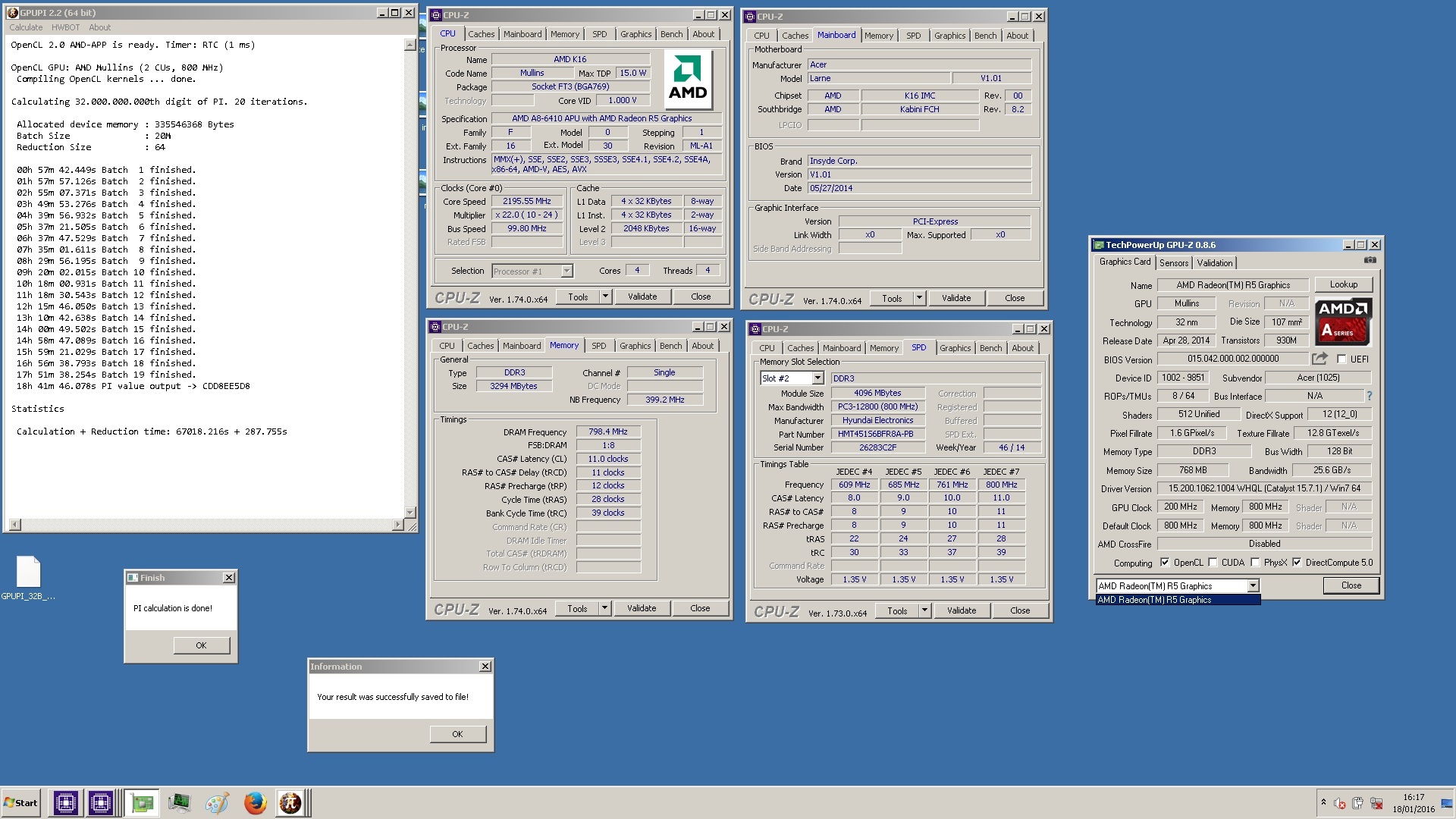The height and width of the screenshot is (819, 1456).
Task: Close the Finish dialog with X
Action: pyautogui.click(x=229, y=578)
